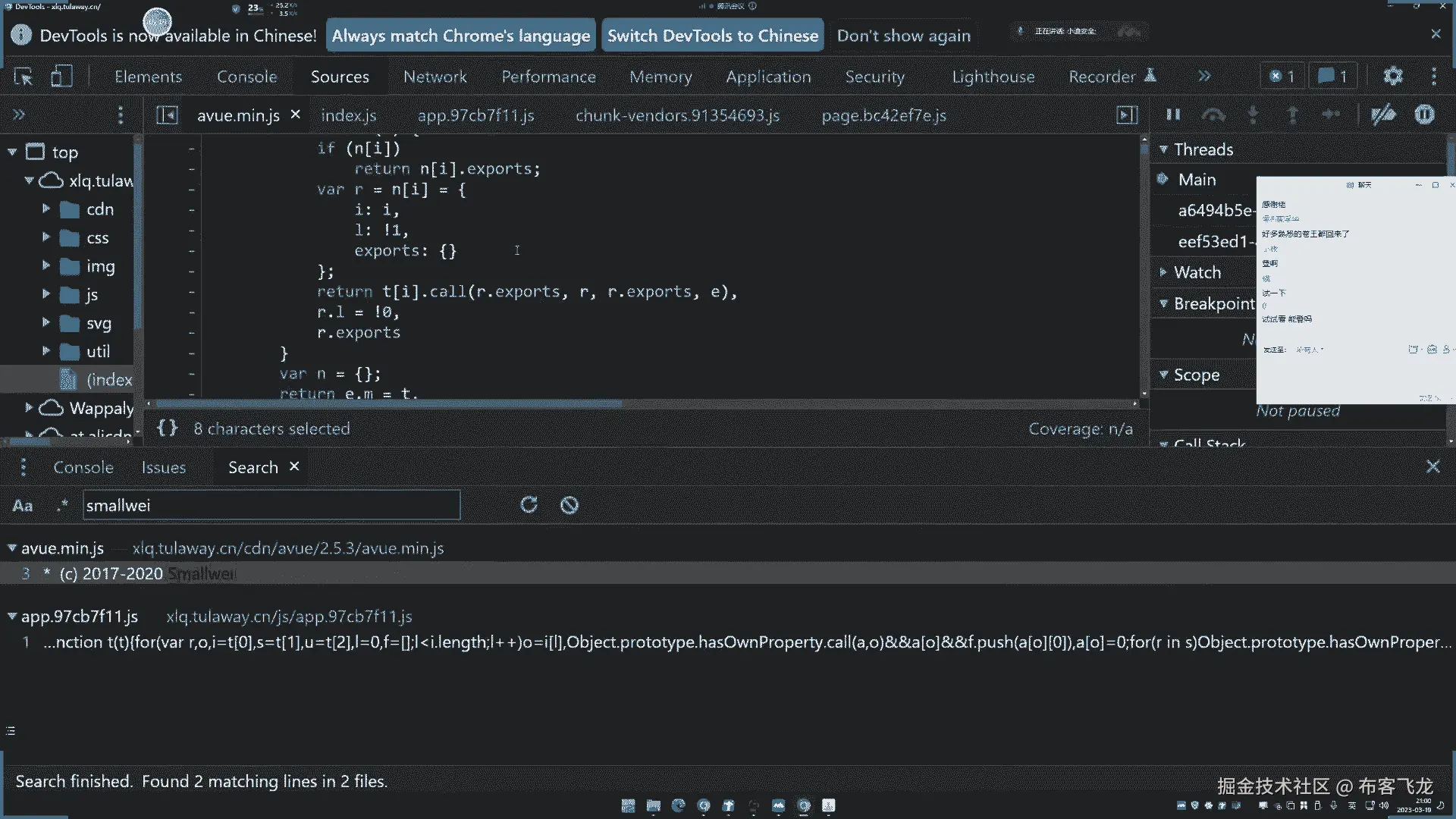Toggle pause on exceptions button
The width and height of the screenshot is (1456, 819).
pyautogui.click(x=1424, y=115)
